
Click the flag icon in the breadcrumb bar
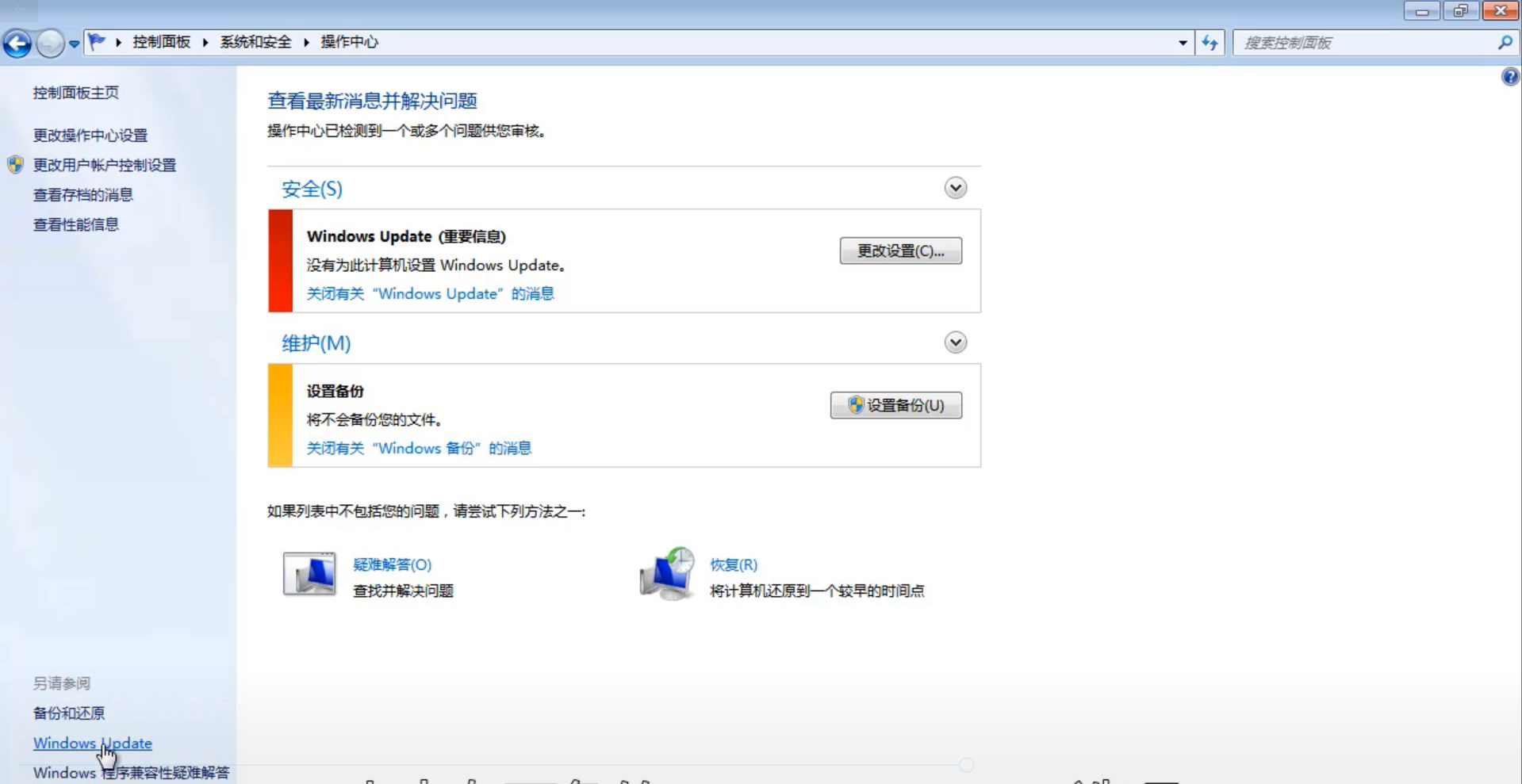97,41
